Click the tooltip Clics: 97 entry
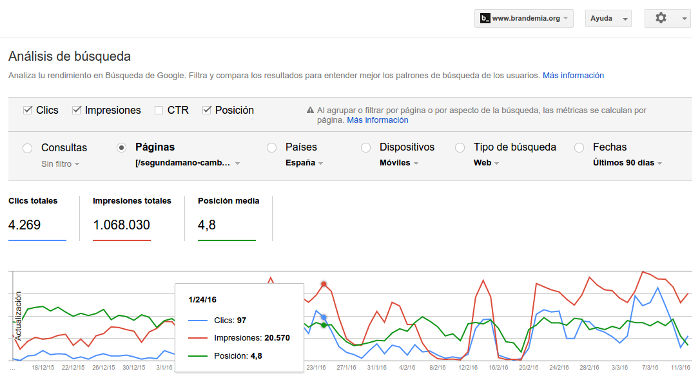 point(217,320)
